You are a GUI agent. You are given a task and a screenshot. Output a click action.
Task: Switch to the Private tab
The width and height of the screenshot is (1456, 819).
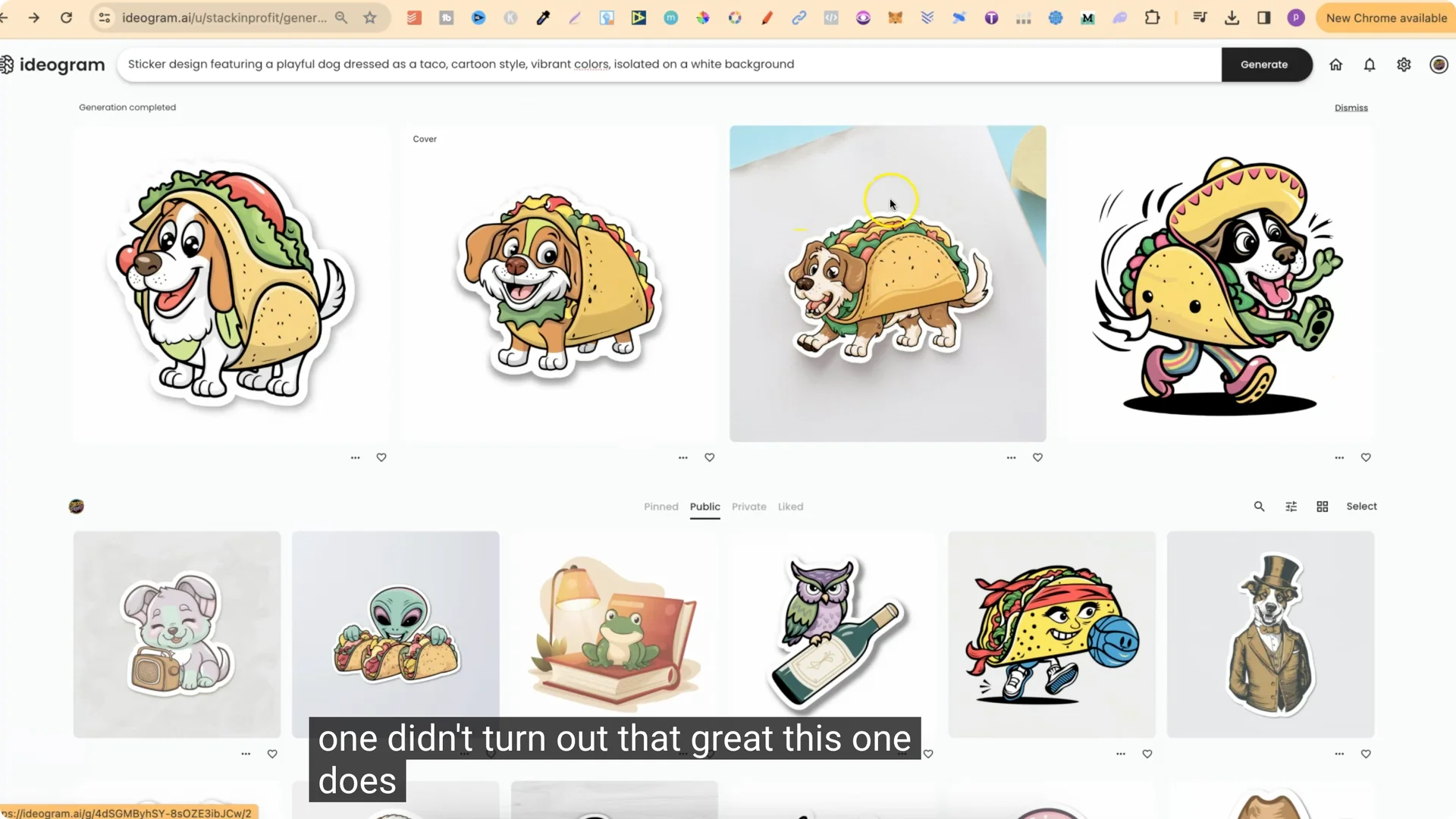748,507
